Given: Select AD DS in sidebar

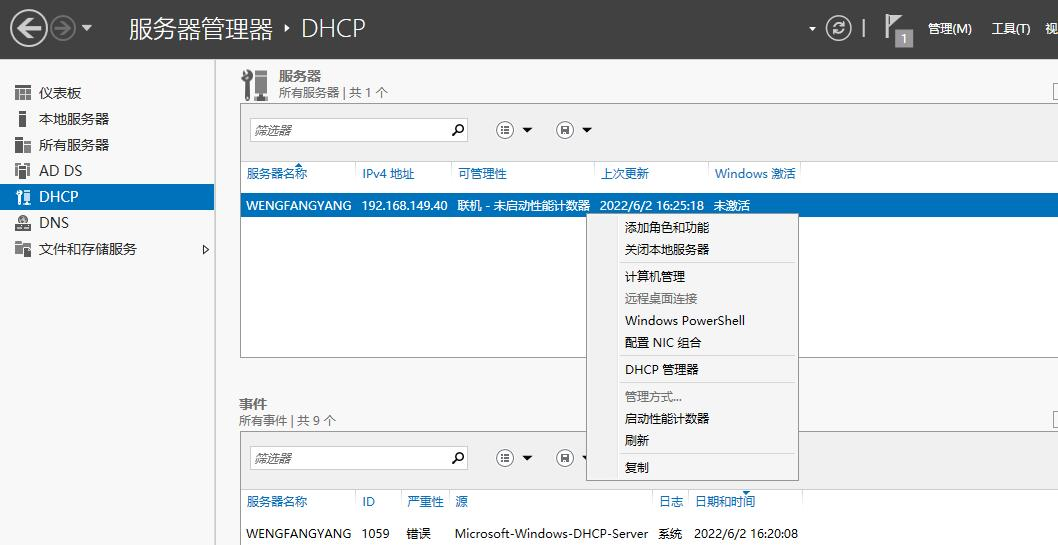Looking at the screenshot, I should click(x=60, y=171).
